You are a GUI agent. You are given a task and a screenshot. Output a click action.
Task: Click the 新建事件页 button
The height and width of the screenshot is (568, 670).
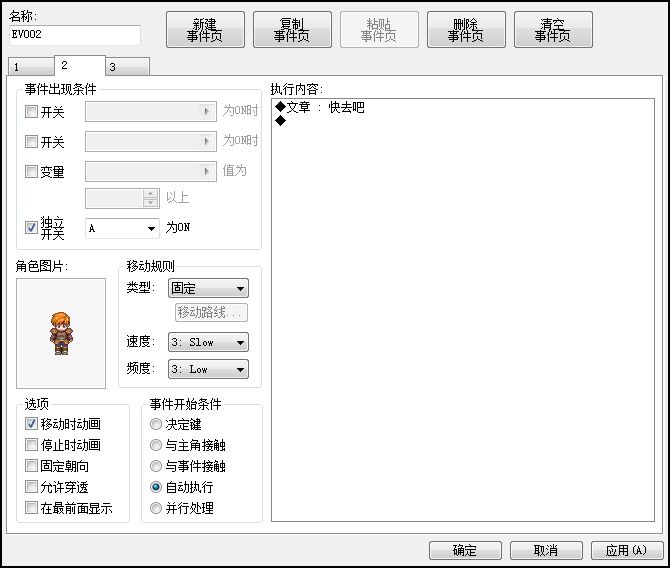point(205,29)
